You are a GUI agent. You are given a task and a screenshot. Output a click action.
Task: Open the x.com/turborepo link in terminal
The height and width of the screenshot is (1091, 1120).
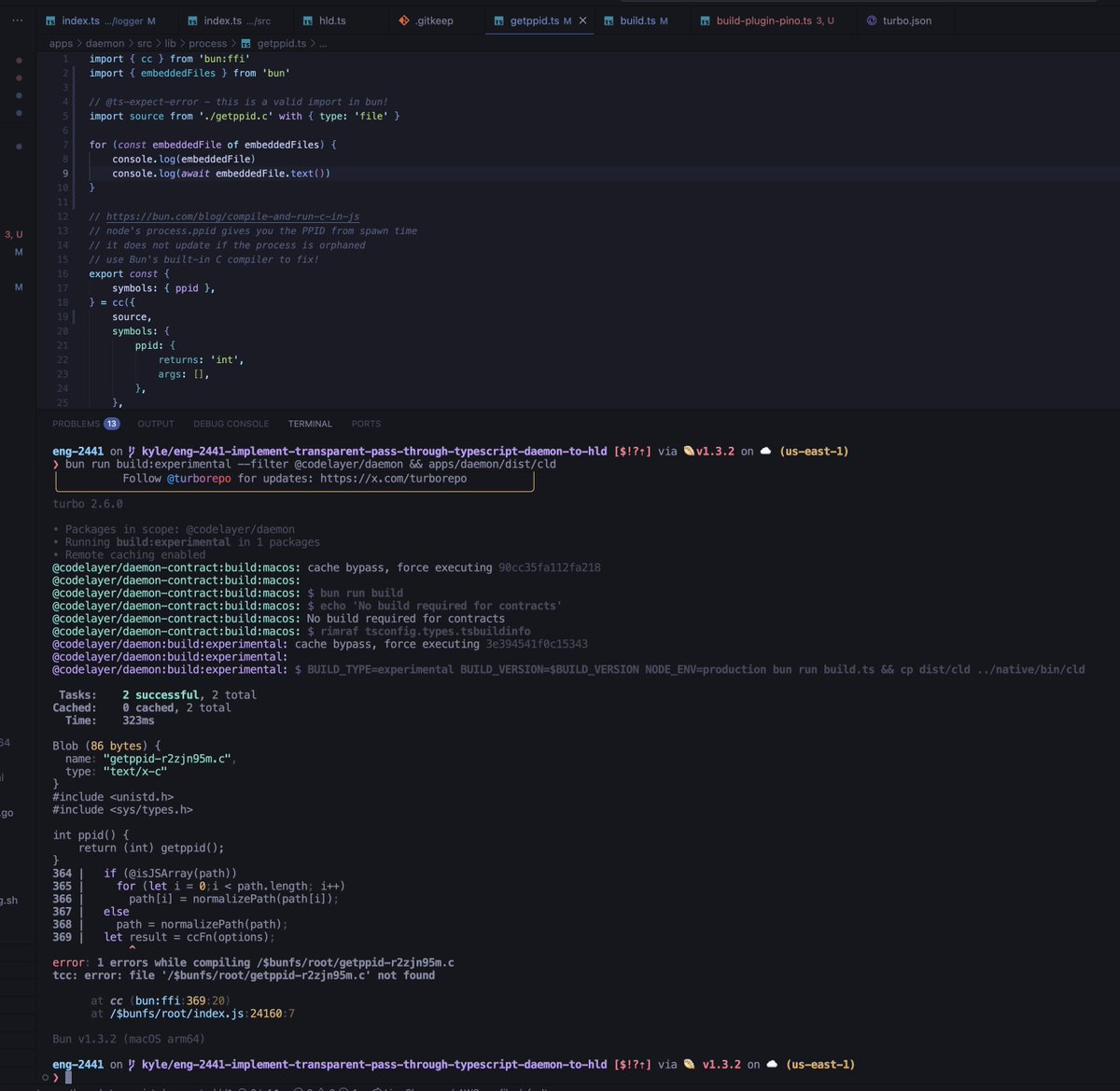(393, 479)
